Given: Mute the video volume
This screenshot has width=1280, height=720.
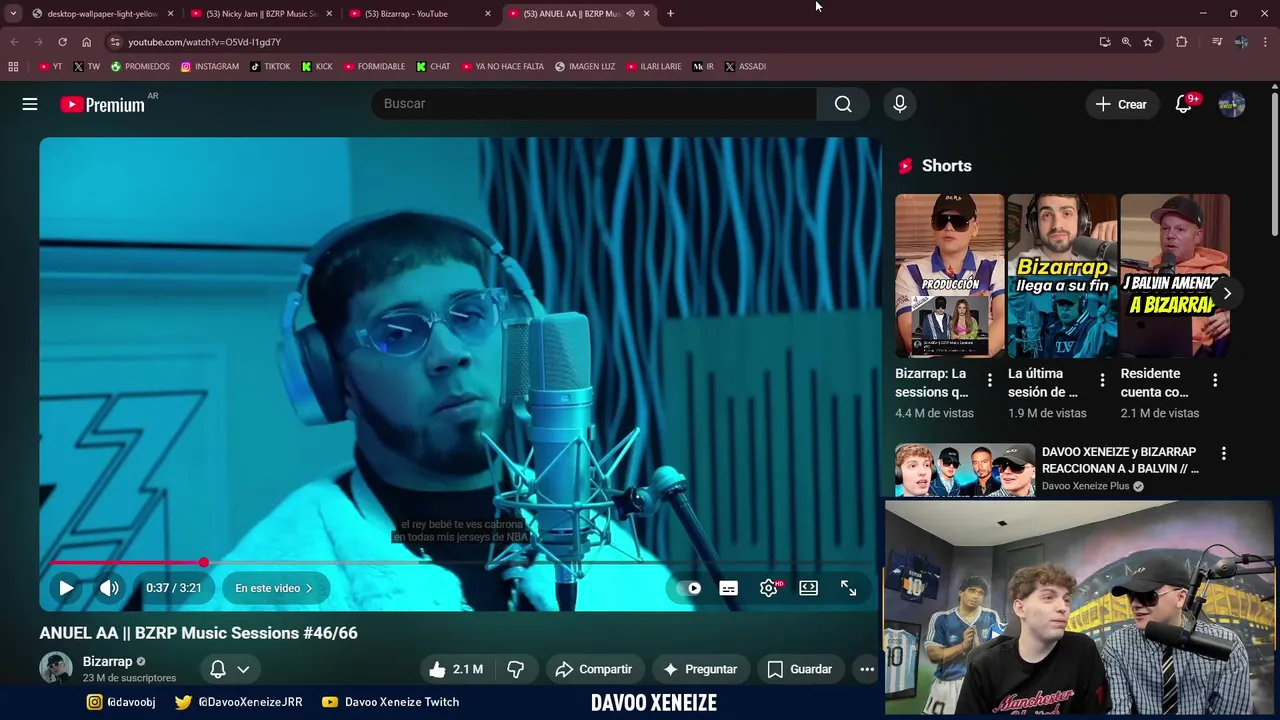Looking at the screenshot, I should (x=109, y=588).
